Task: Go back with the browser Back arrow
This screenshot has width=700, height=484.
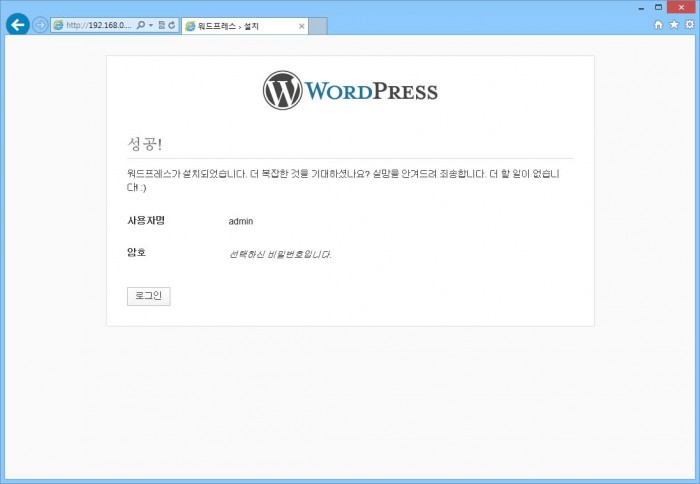Action: pyautogui.click(x=18, y=25)
